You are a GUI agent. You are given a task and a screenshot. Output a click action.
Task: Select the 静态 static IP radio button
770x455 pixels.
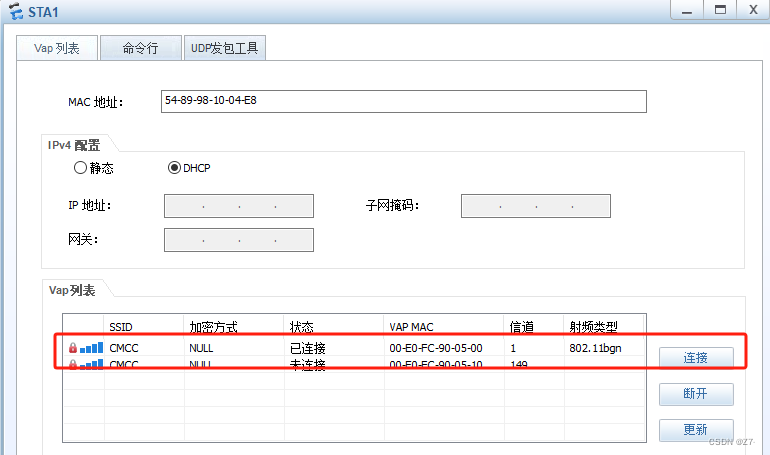(81, 168)
